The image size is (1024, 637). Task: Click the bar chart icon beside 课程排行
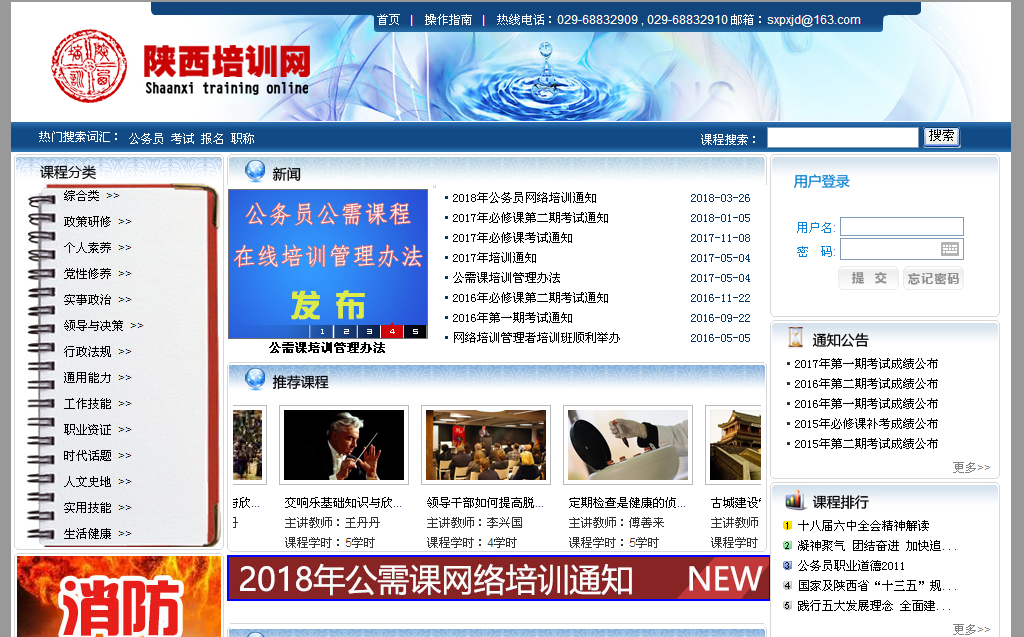pyautogui.click(x=795, y=500)
